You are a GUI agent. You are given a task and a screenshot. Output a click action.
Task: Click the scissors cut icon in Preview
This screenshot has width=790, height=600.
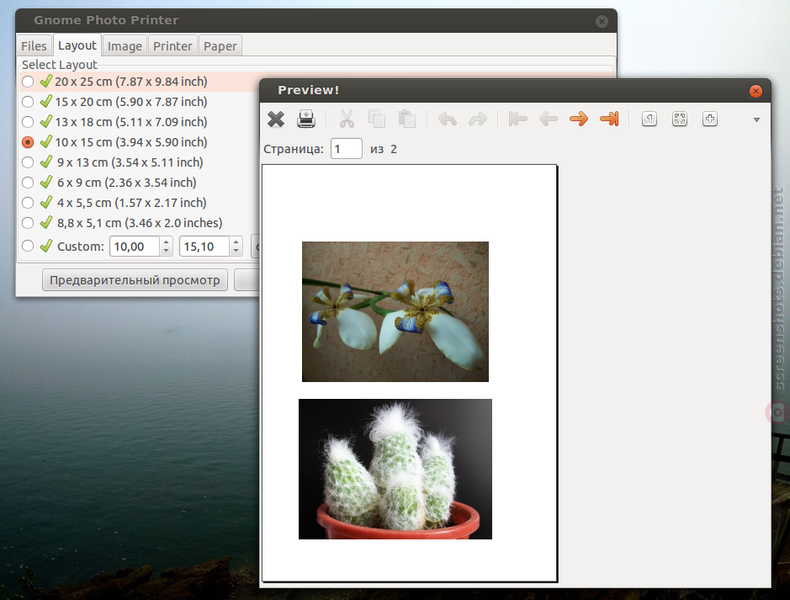pos(347,119)
